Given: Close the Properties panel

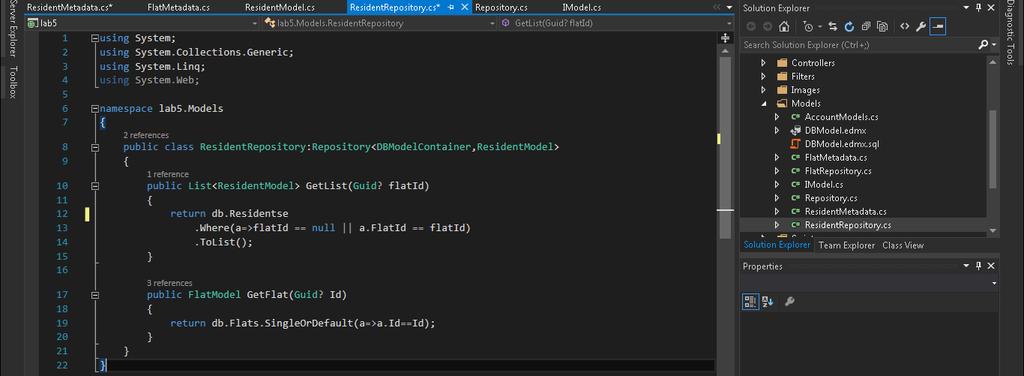Looking at the screenshot, I should coord(991,266).
